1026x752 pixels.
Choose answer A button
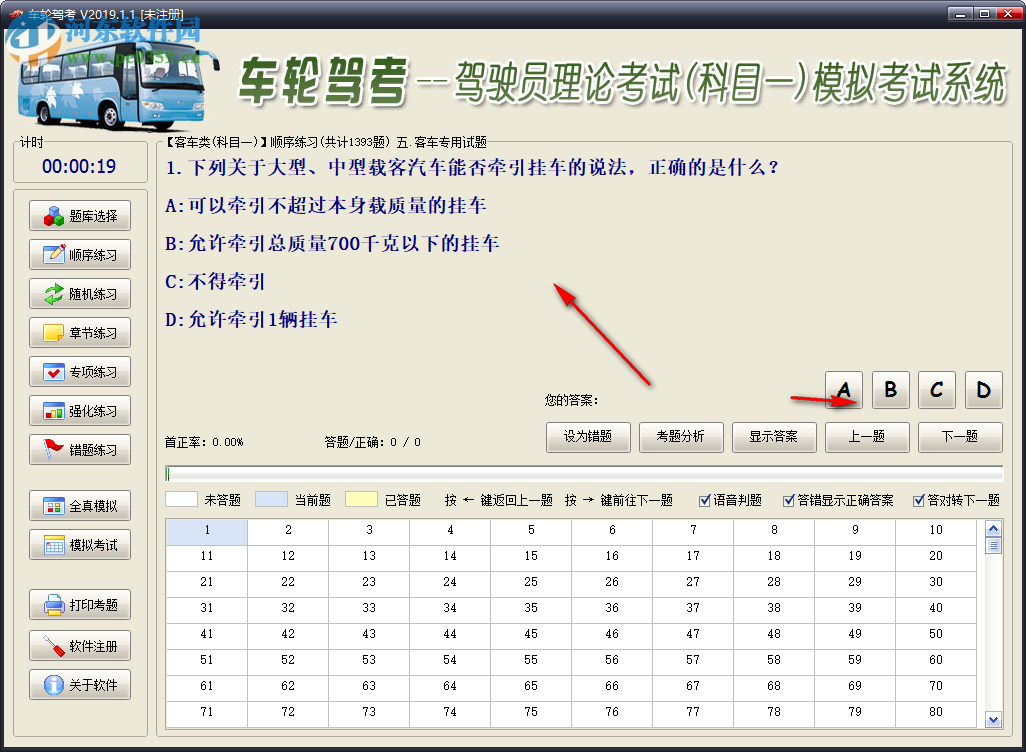844,390
